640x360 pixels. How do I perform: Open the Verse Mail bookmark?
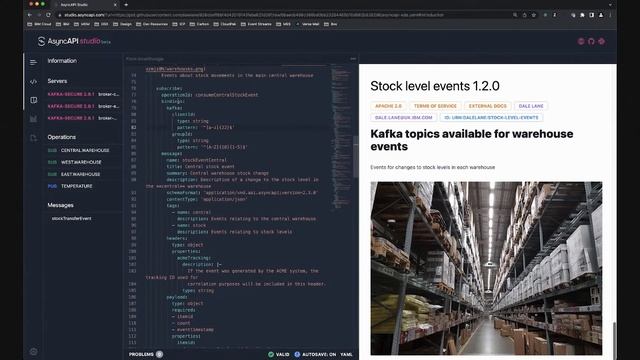click(307, 24)
